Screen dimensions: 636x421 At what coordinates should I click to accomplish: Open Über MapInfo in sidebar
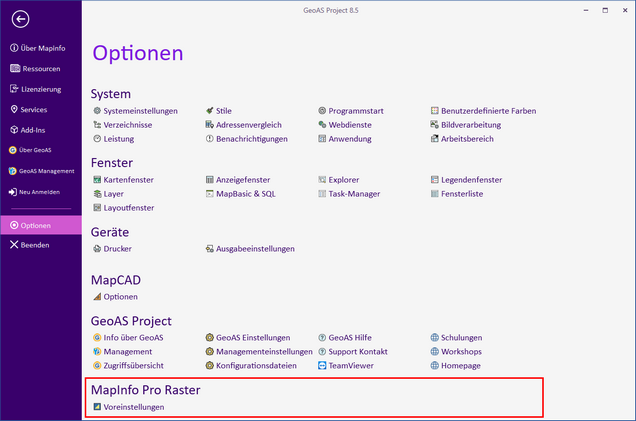41,48
